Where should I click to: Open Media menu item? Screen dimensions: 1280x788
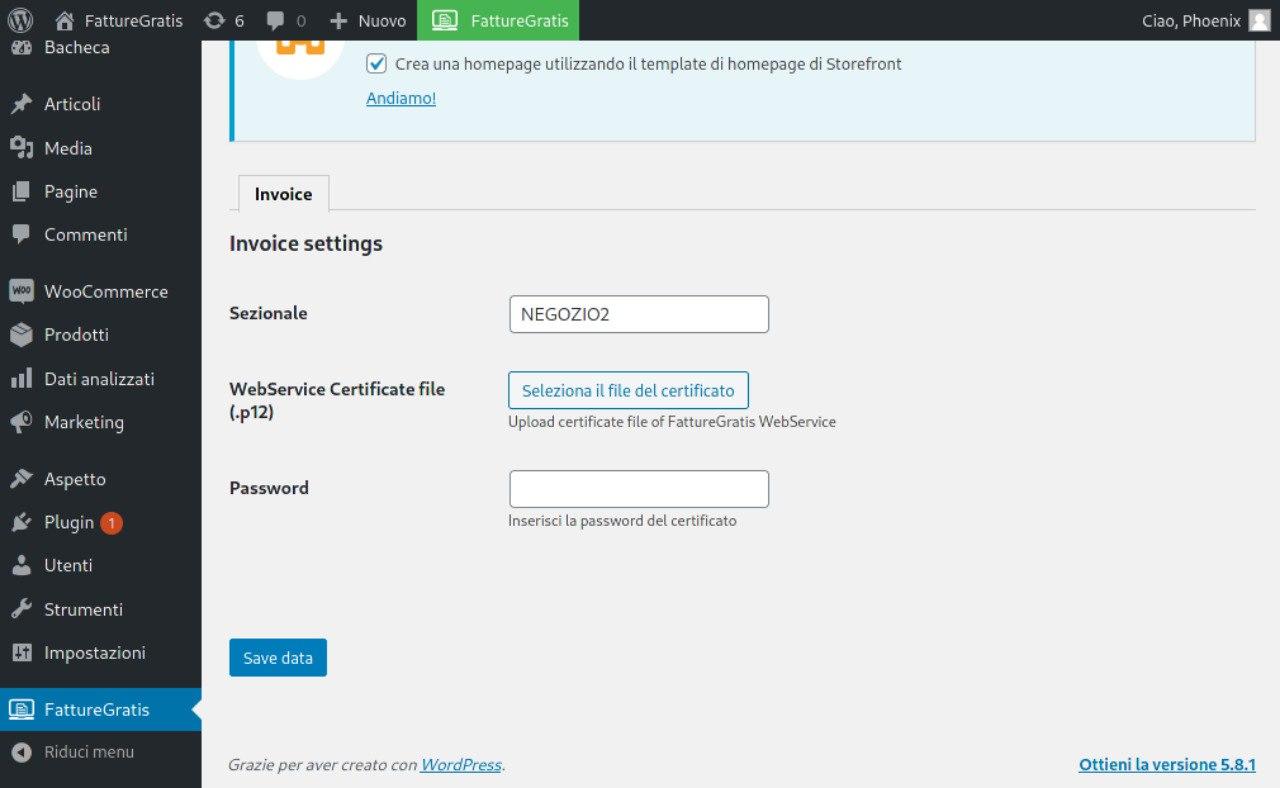click(x=100, y=148)
